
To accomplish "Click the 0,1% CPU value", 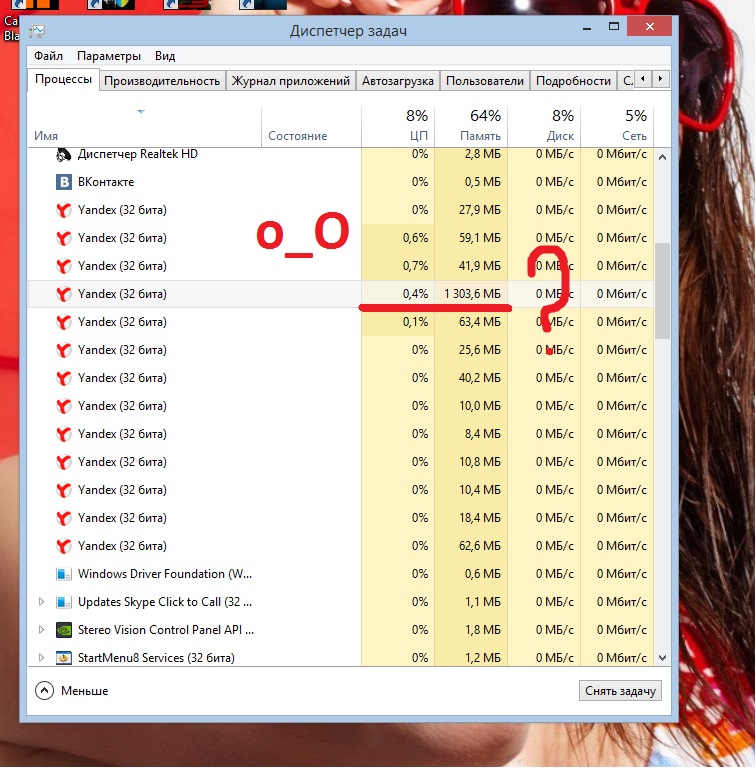I will (x=416, y=322).
